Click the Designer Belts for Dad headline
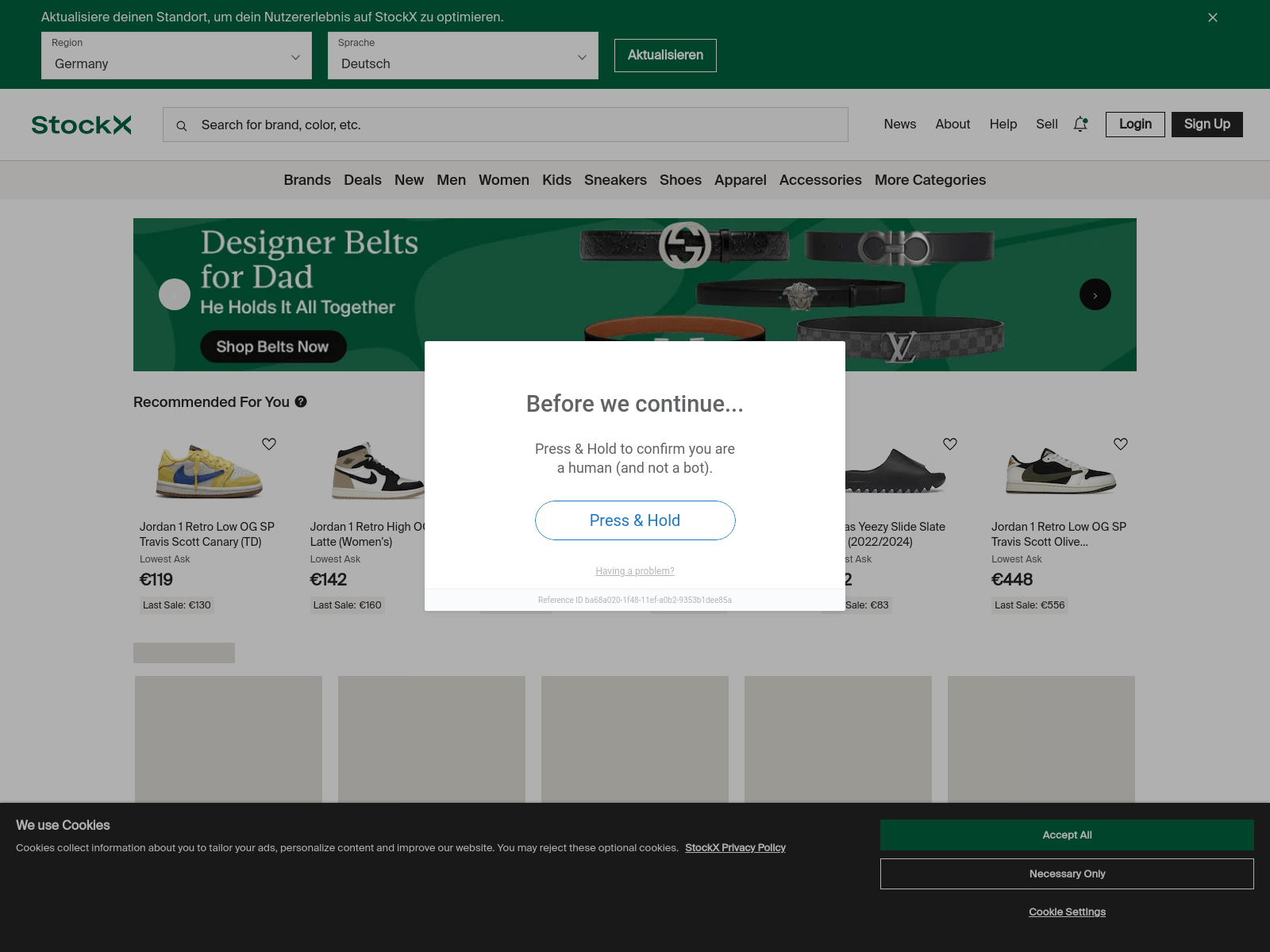The image size is (1270, 952). tap(309, 259)
